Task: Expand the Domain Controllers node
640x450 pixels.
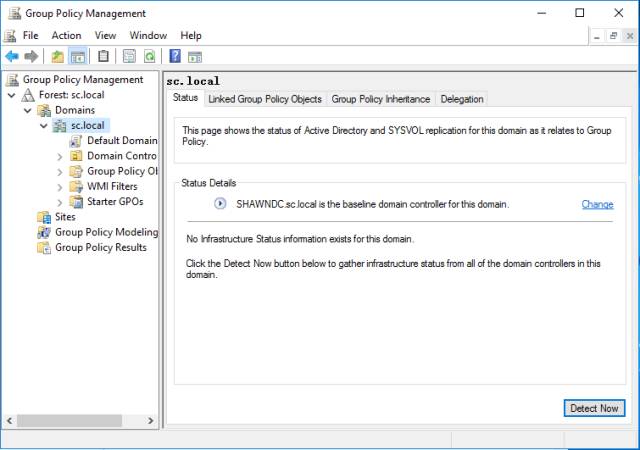Action: 60,157
